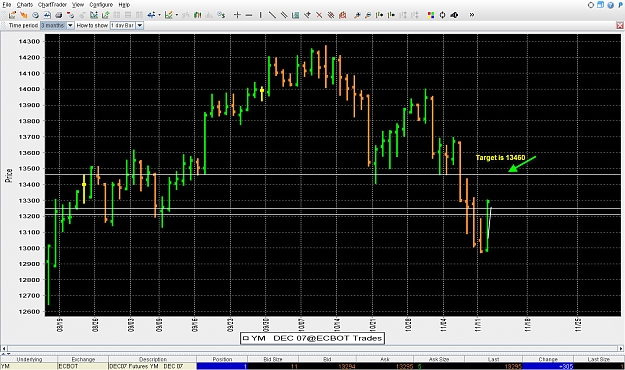Click the ECBOT exchange cell
This screenshot has height=370, width=625.
coord(83,366)
